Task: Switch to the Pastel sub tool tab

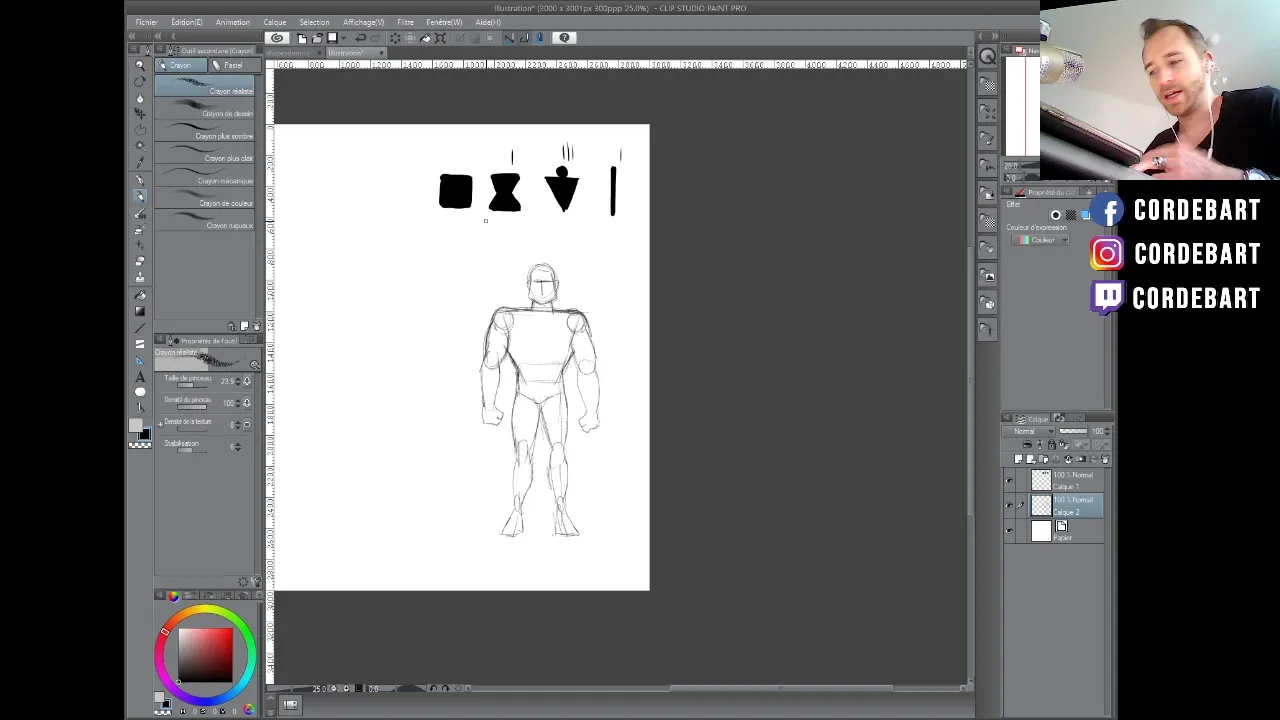Action: (233, 66)
